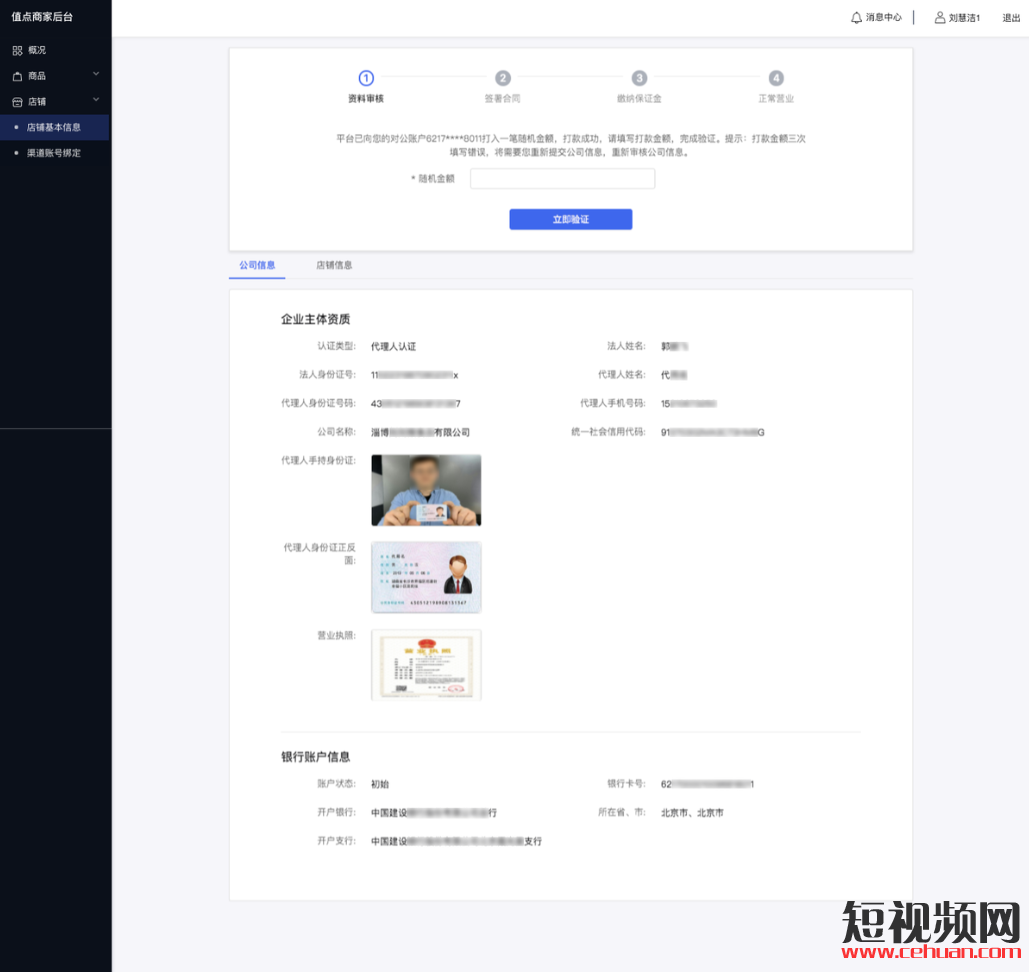This screenshot has height=972, width=1029.
Task: Click step 1 资料审核 circle
Action: click(366, 78)
